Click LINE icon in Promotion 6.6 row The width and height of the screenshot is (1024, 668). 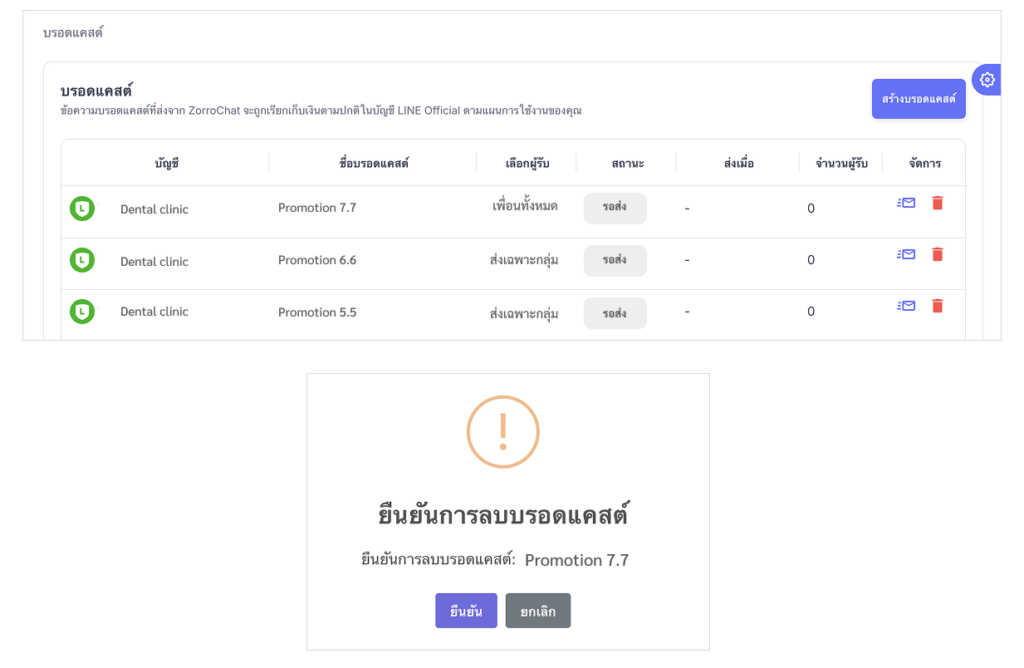(82, 260)
